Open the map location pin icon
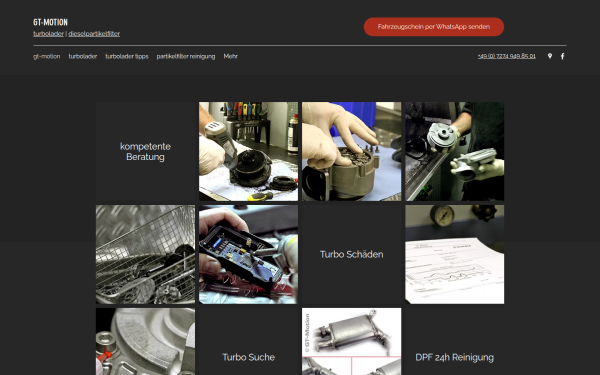The height and width of the screenshot is (375, 600). (550, 56)
